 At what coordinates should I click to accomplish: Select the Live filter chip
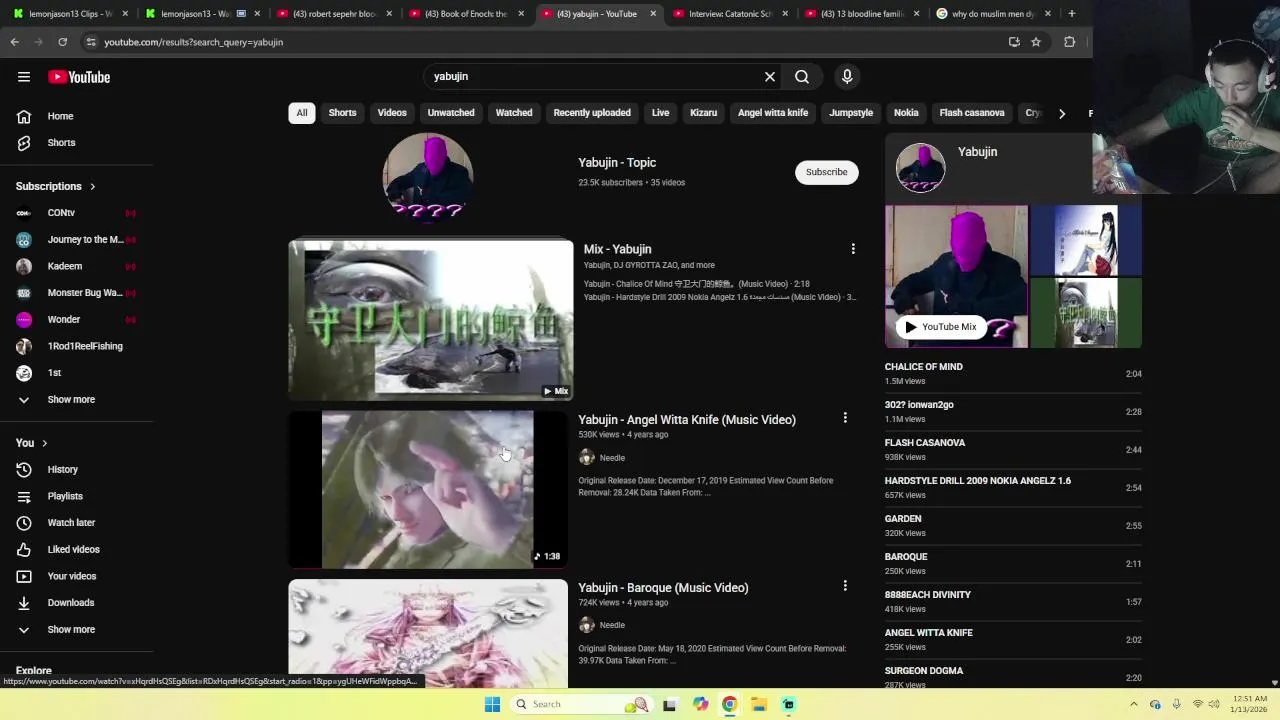pos(661,113)
